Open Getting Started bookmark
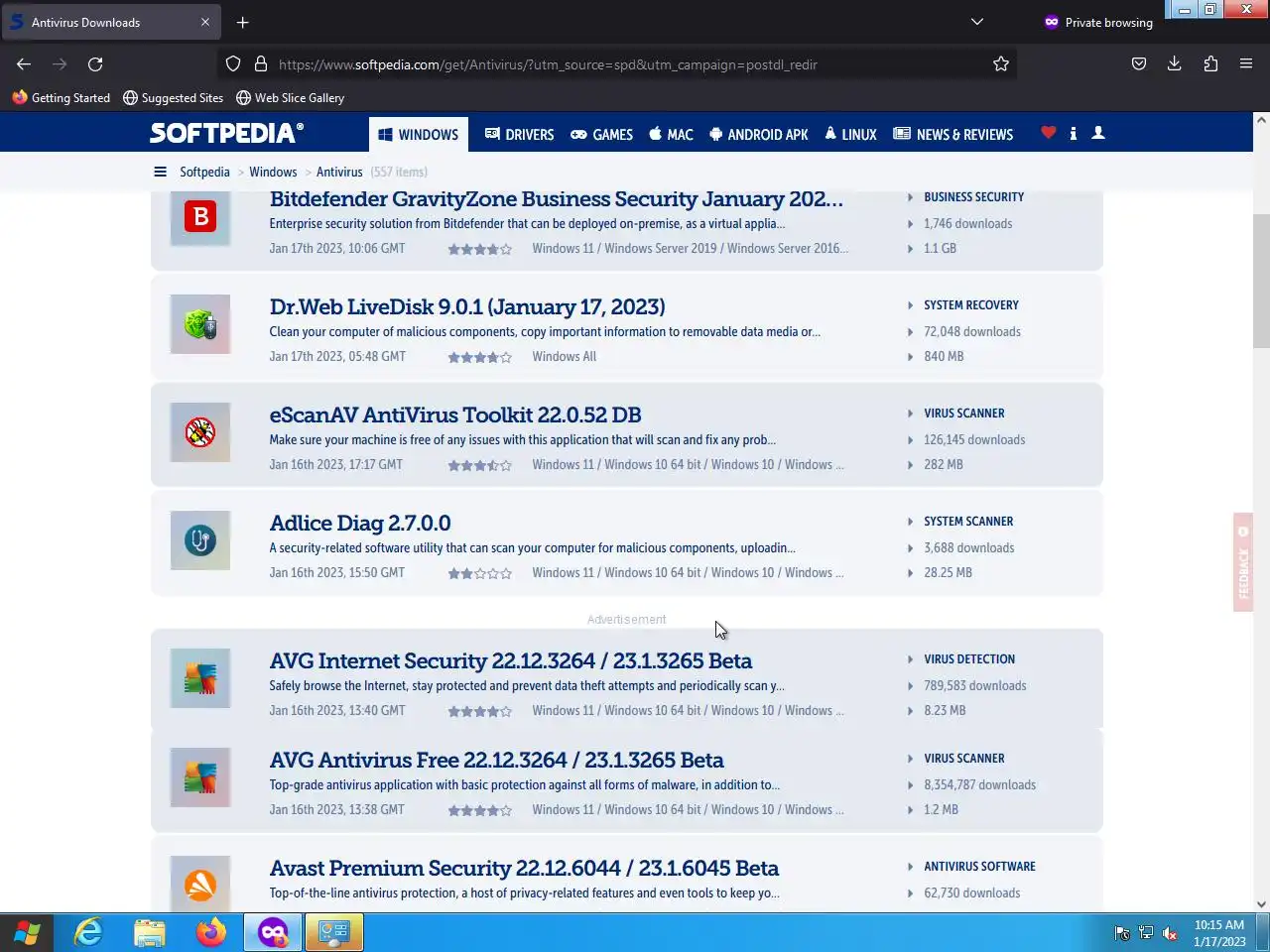This screenshot has height=952, width=1270. [x=62, y=97]
